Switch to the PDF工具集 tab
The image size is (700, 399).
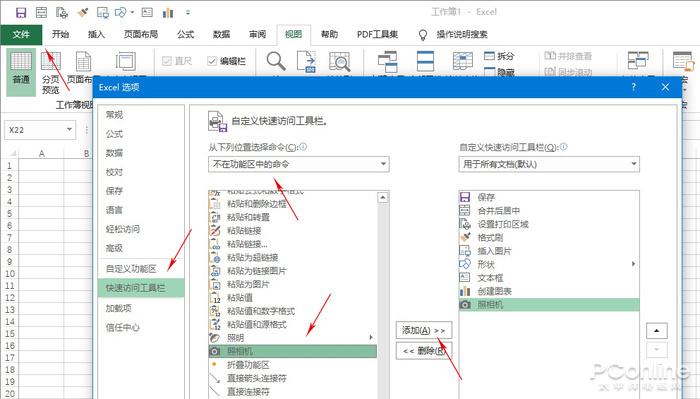(377, 34)
